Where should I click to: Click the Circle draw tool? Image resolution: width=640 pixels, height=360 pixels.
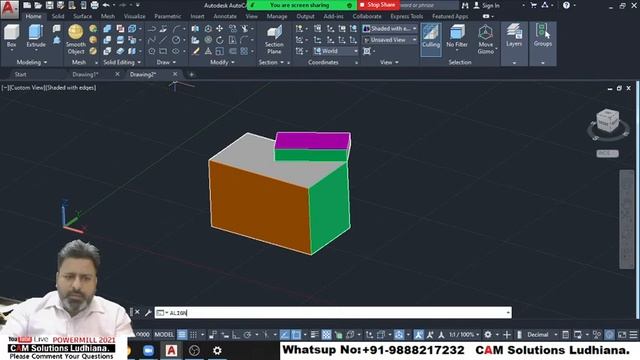point(176,40)
